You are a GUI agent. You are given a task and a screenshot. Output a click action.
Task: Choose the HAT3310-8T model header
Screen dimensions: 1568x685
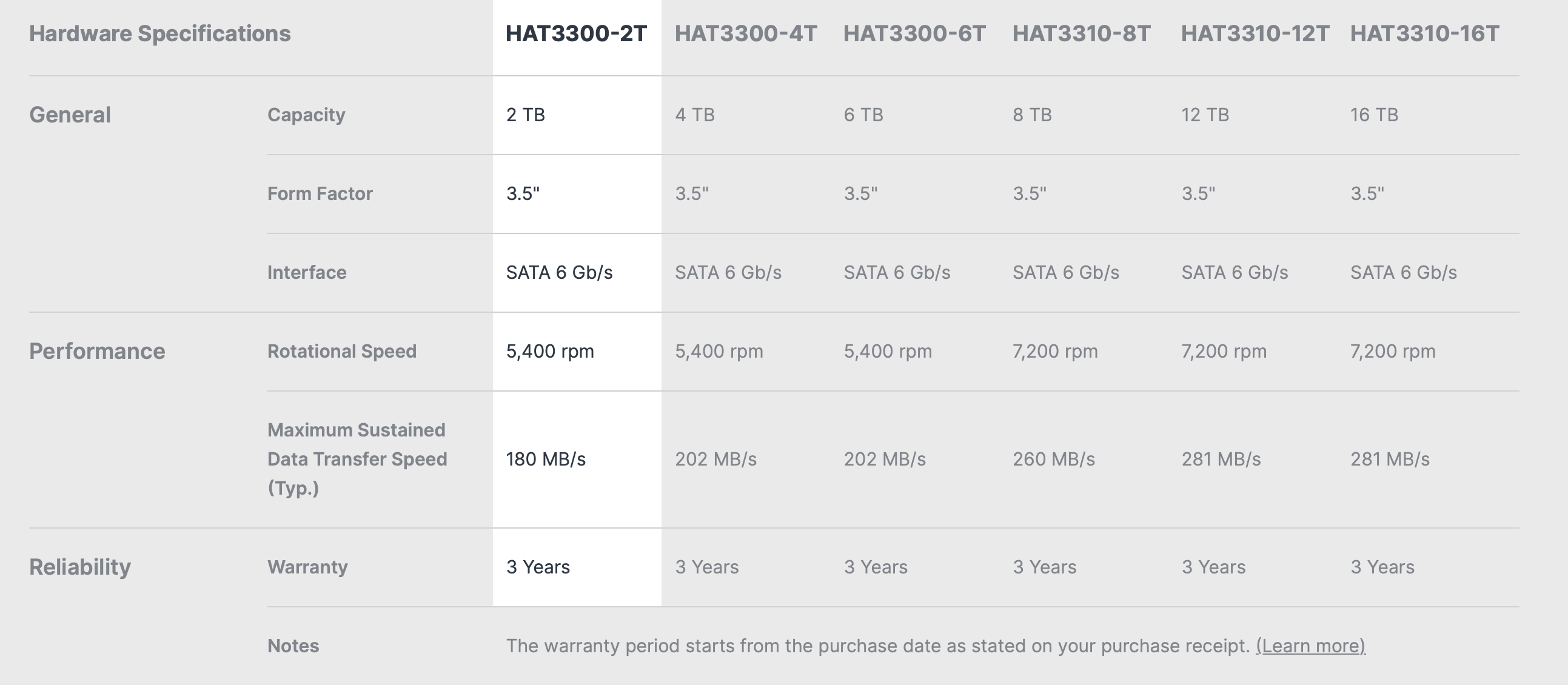[1082, 33]
